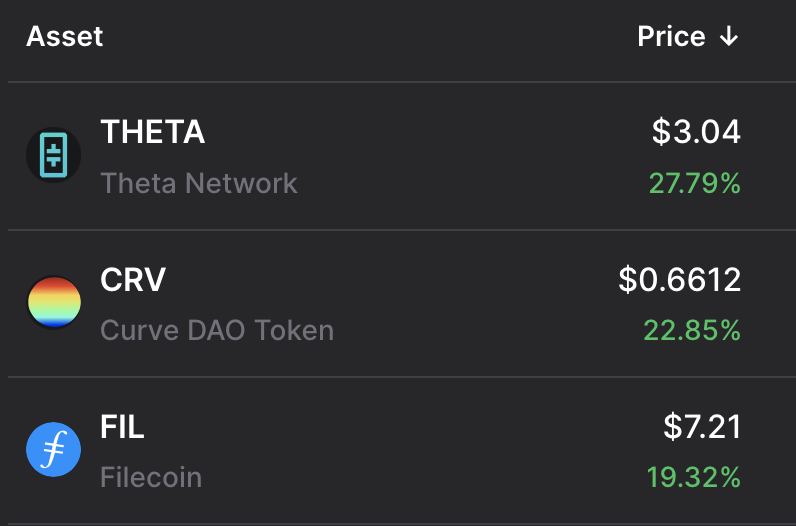
Task: Click the 27.79% change value
Action: (694, 183)
